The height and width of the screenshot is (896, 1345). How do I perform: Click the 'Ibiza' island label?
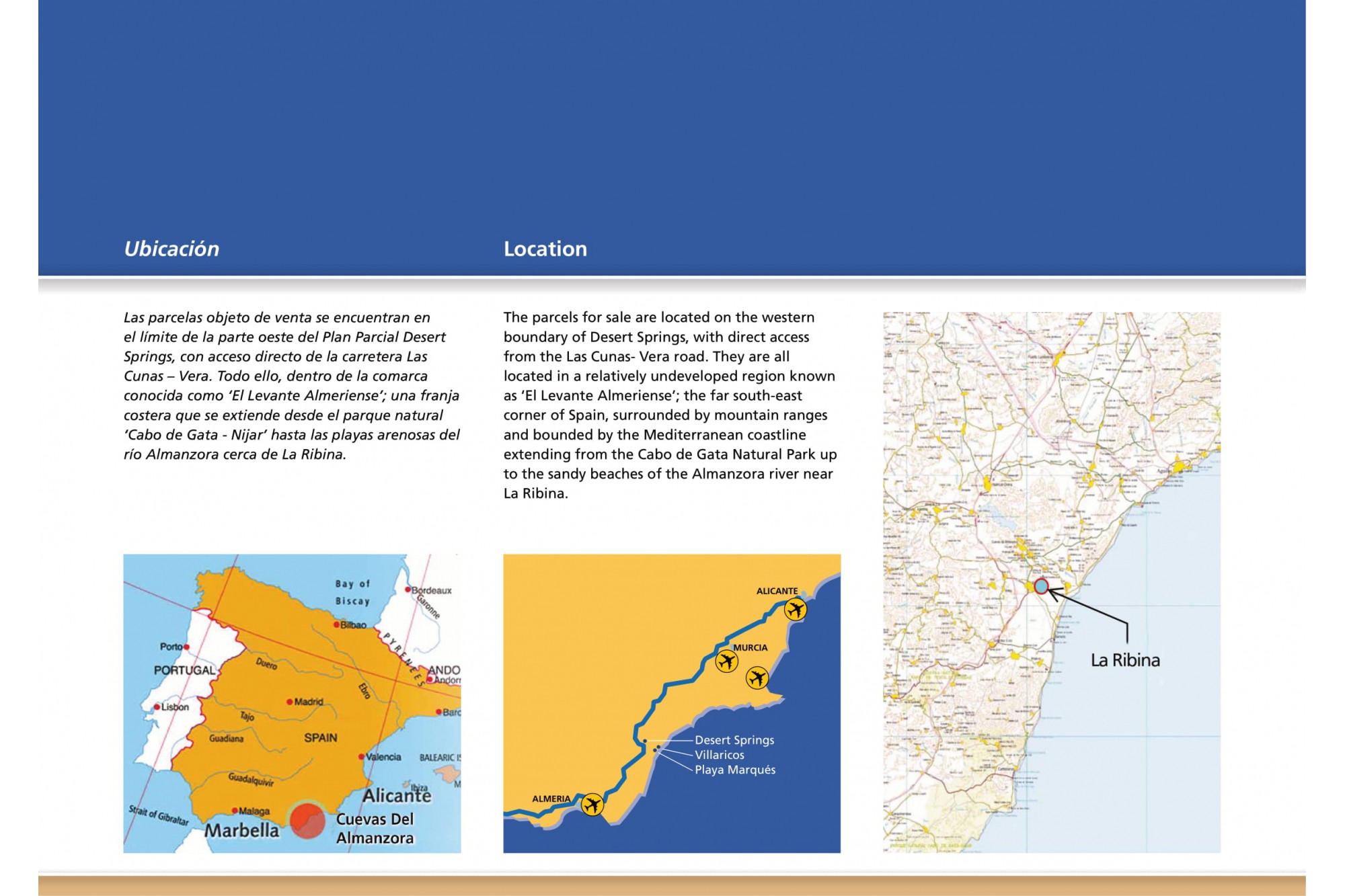tap(418, 787)
